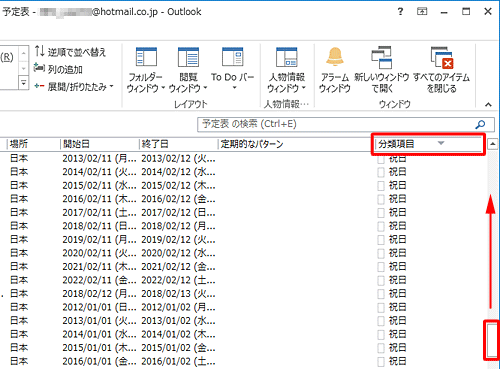Click arrangement gallery up arrow
The height and width of the screenshot is (369, 500).
tap(23, 53)
